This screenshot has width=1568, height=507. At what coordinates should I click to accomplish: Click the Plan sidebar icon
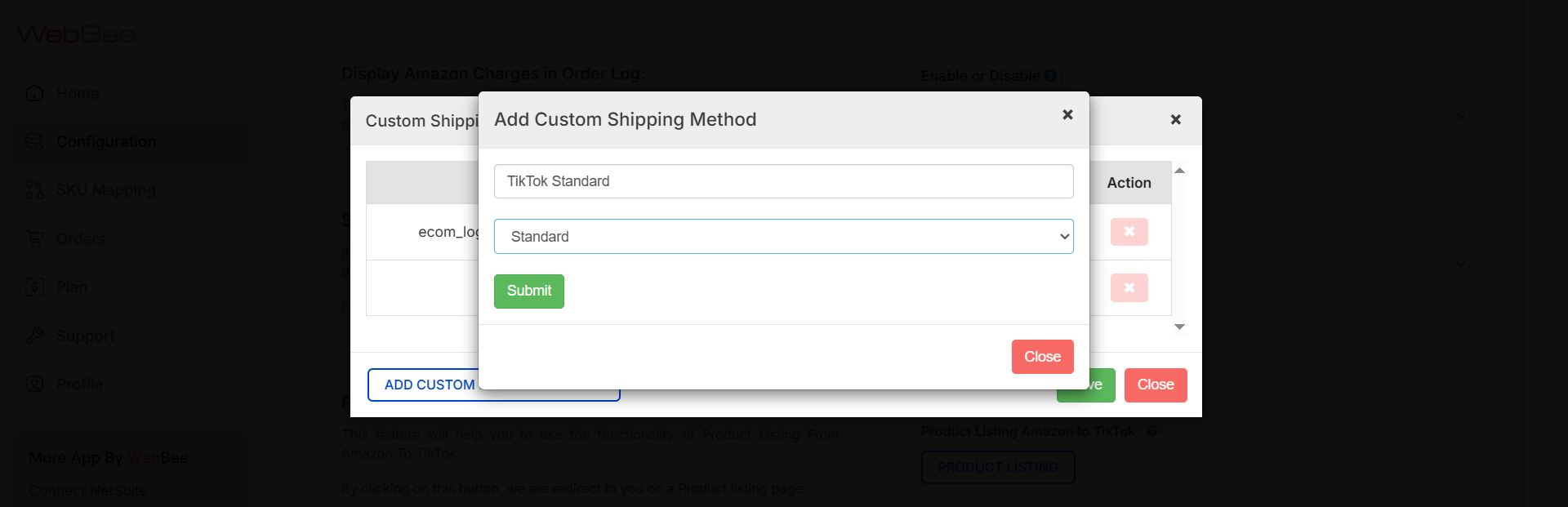pos(34,287)
